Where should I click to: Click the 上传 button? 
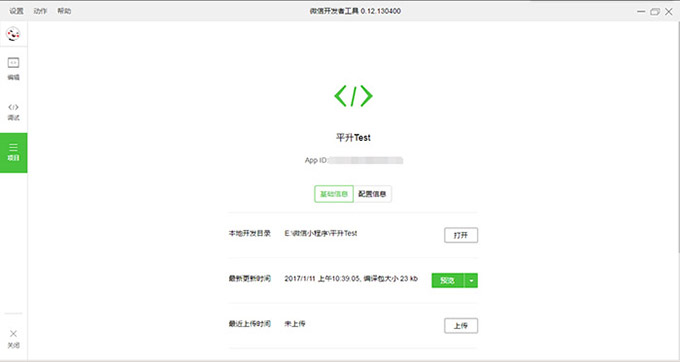pyautogui.click(x=461, y=326)
